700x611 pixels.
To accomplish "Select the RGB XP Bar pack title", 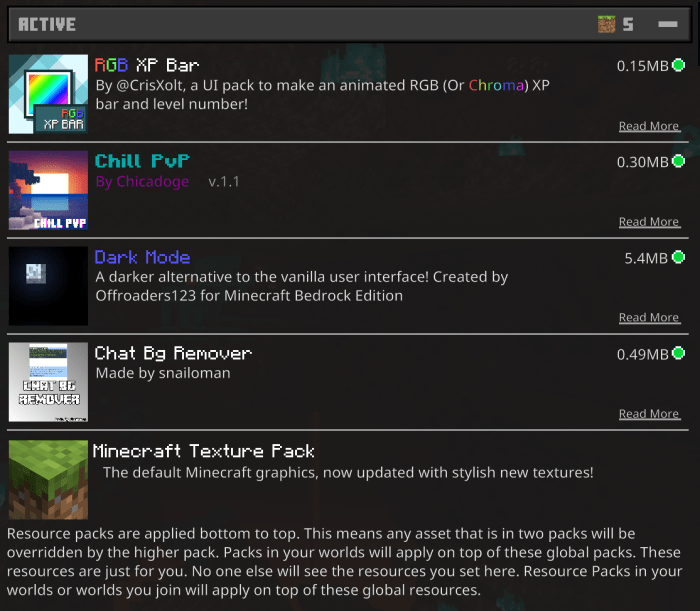I will point(147,65).
